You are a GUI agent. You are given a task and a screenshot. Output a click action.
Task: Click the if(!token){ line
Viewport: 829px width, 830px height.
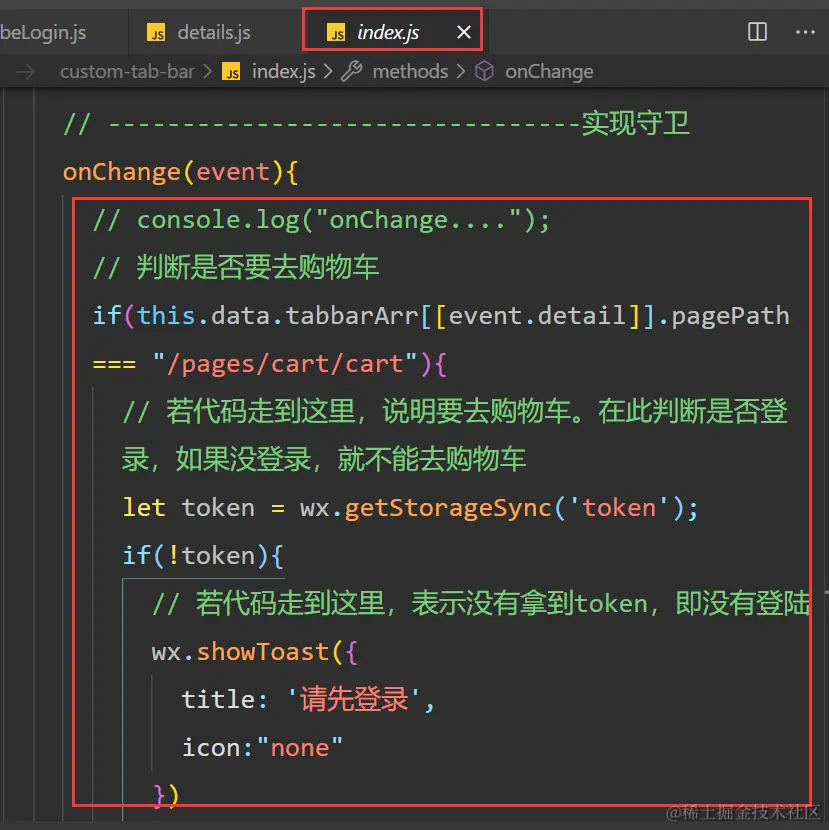coord(203,556)
